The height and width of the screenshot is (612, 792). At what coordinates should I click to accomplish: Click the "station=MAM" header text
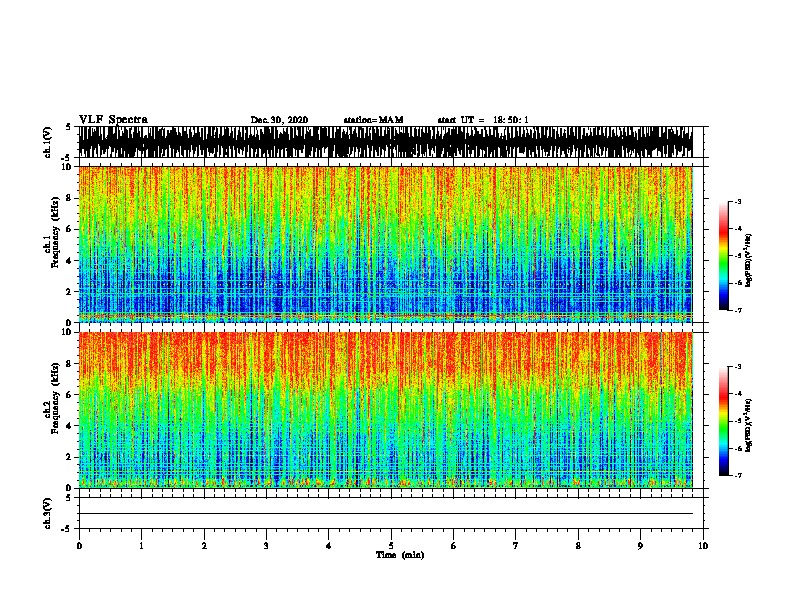click(x=373, y=120)
